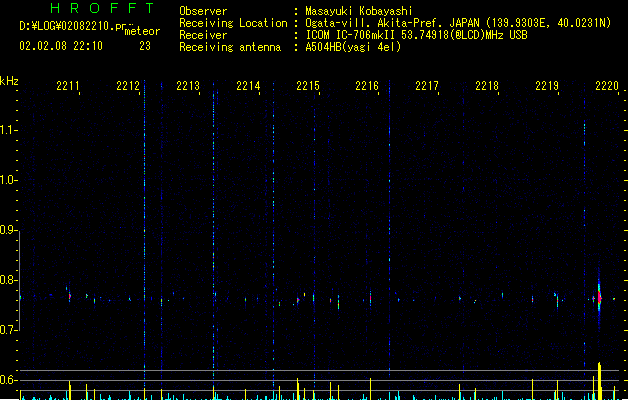Click receiver value ICOM IC-706mkII
The image size is (629, 400).
[x=351, y=35]
